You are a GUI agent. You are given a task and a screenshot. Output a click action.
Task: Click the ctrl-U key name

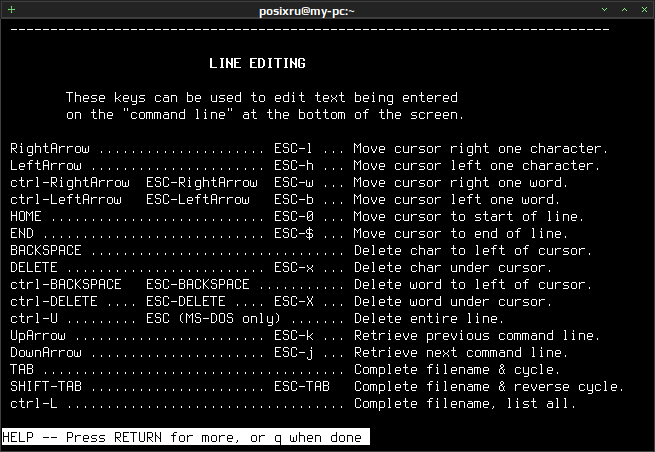click(34, 318)
